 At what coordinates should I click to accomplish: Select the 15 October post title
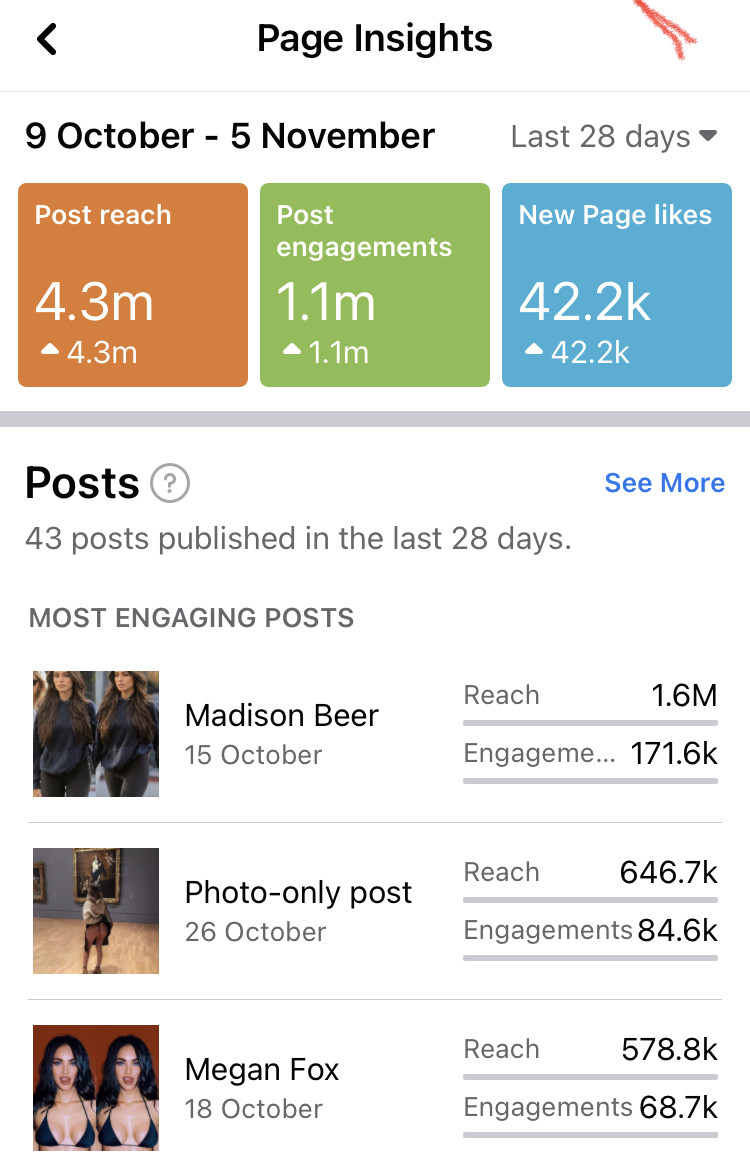[282, 716]
